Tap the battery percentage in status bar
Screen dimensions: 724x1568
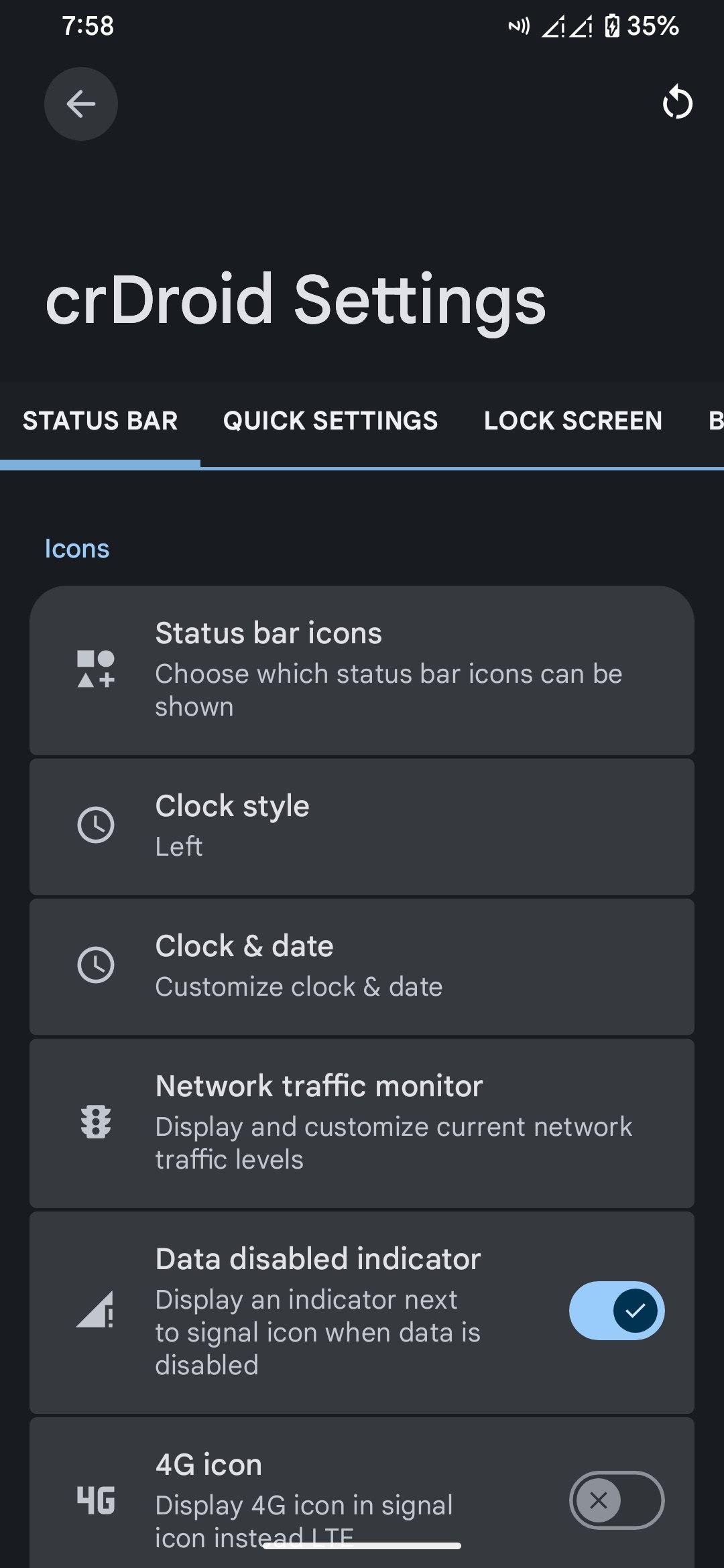652,26
